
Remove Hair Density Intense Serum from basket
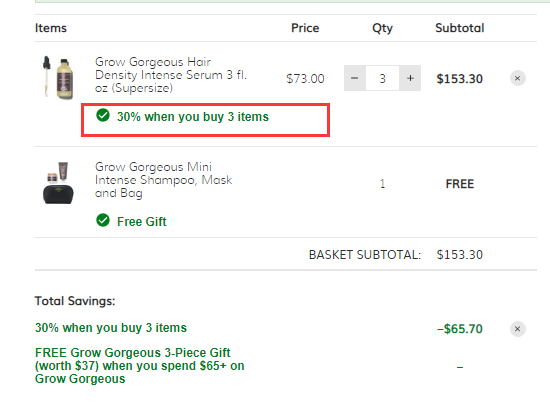click(x=517, y=78)
